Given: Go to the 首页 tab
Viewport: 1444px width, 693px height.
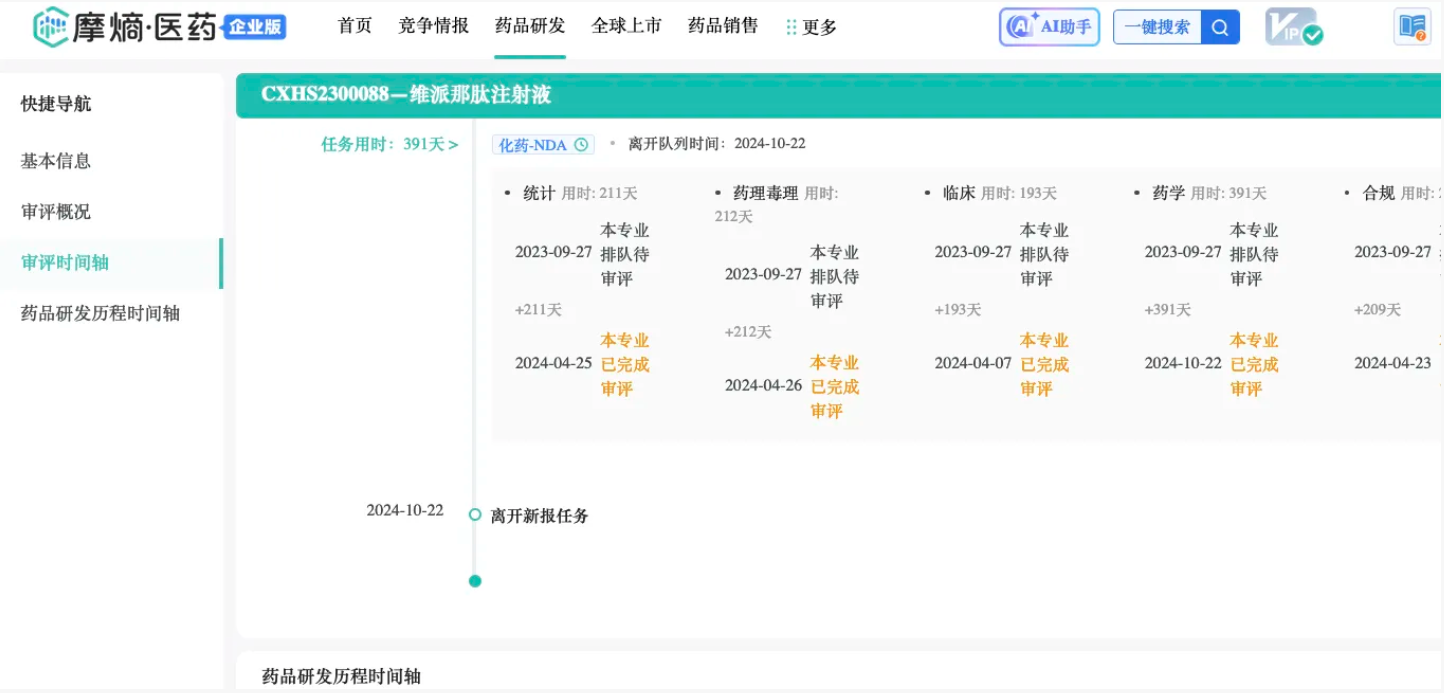Looking at the screenshot, I should point(355,26).
